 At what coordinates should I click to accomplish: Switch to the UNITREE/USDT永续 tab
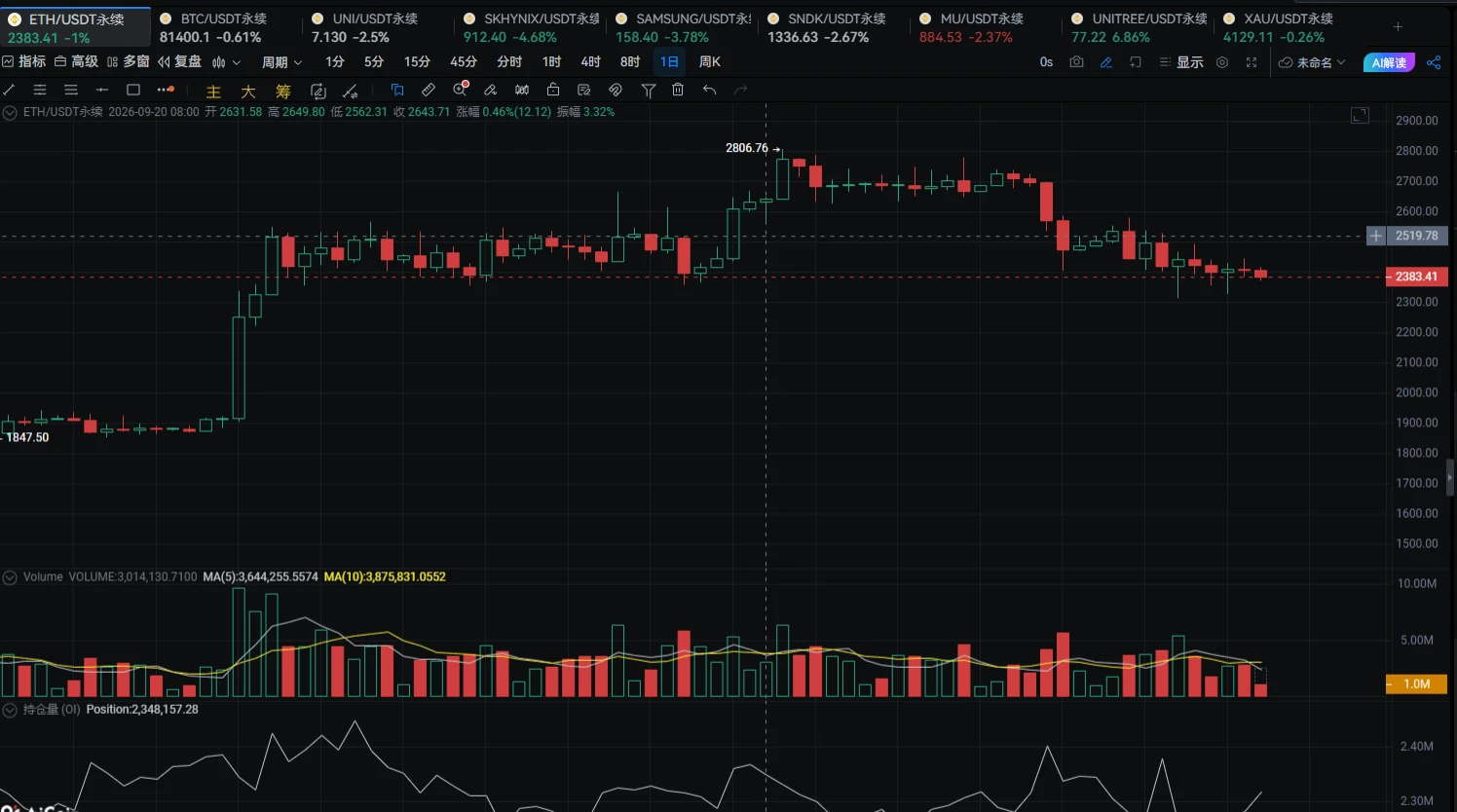coord(1139,27)
